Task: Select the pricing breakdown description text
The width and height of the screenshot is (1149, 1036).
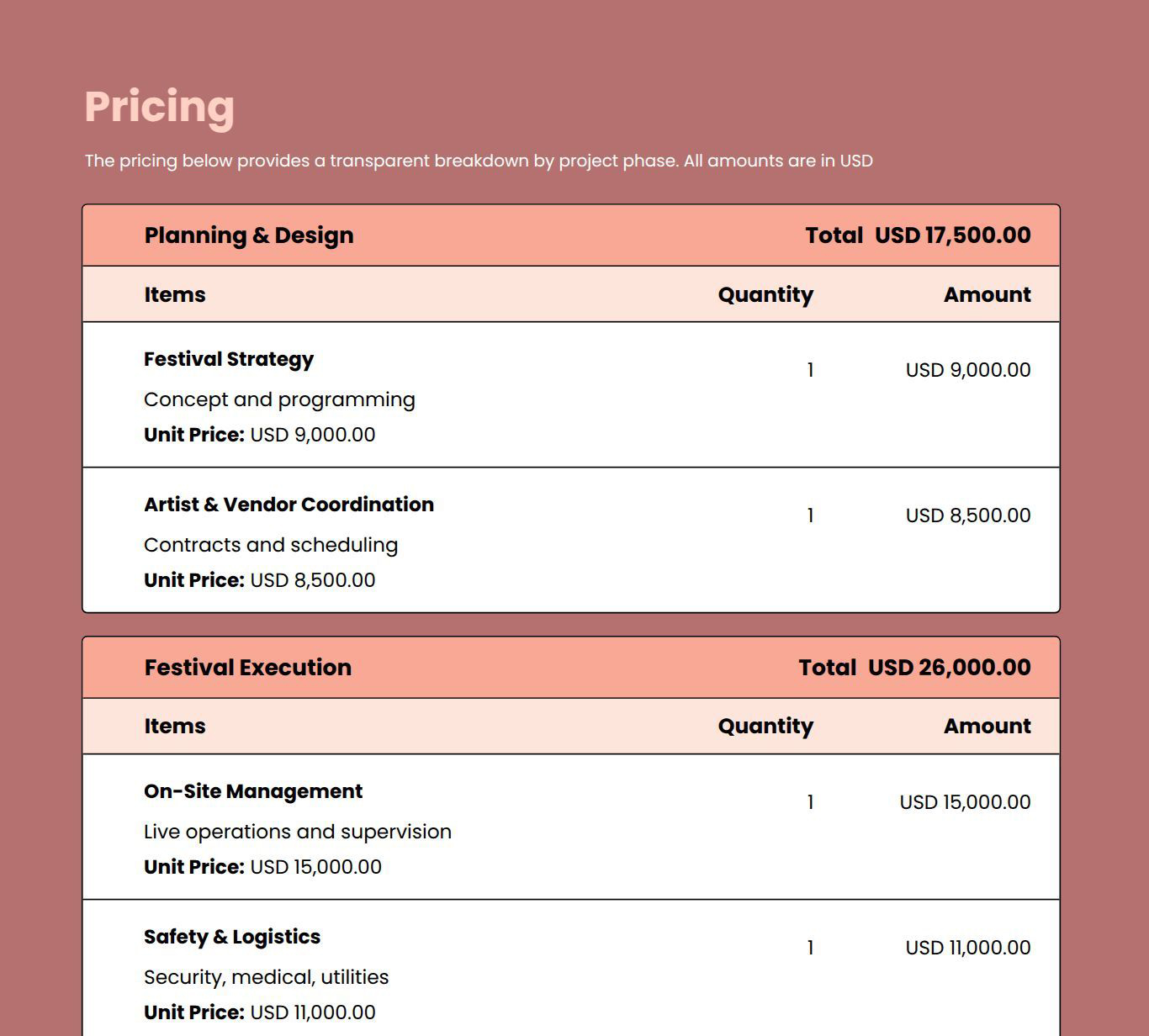Action: [x=478, y=161]
